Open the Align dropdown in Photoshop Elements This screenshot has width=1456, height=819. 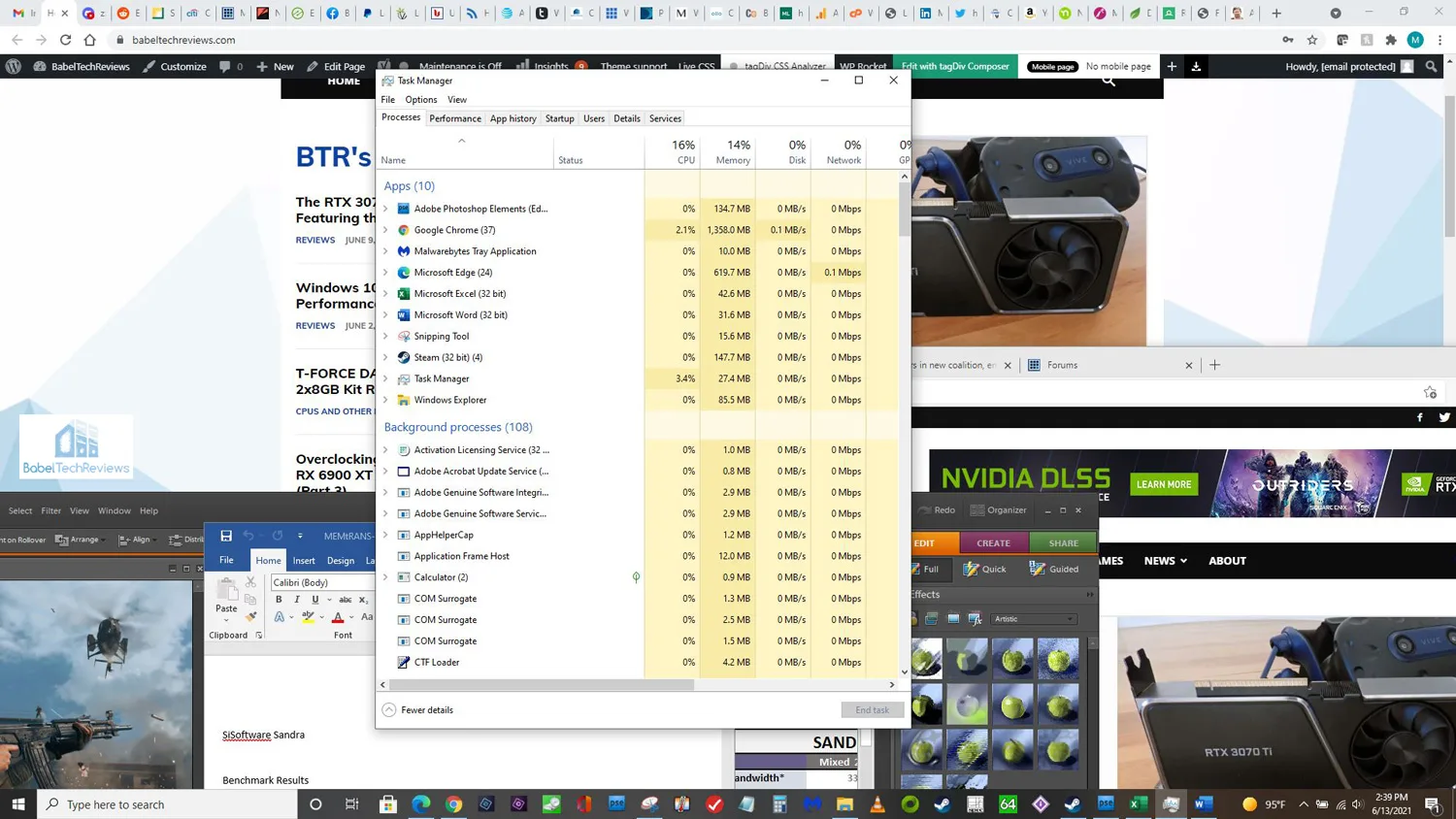point(136,540)
